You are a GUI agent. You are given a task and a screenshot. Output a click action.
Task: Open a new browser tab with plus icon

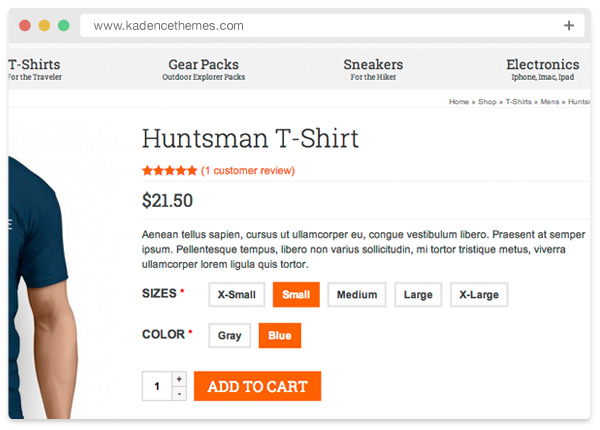(569, 26)
